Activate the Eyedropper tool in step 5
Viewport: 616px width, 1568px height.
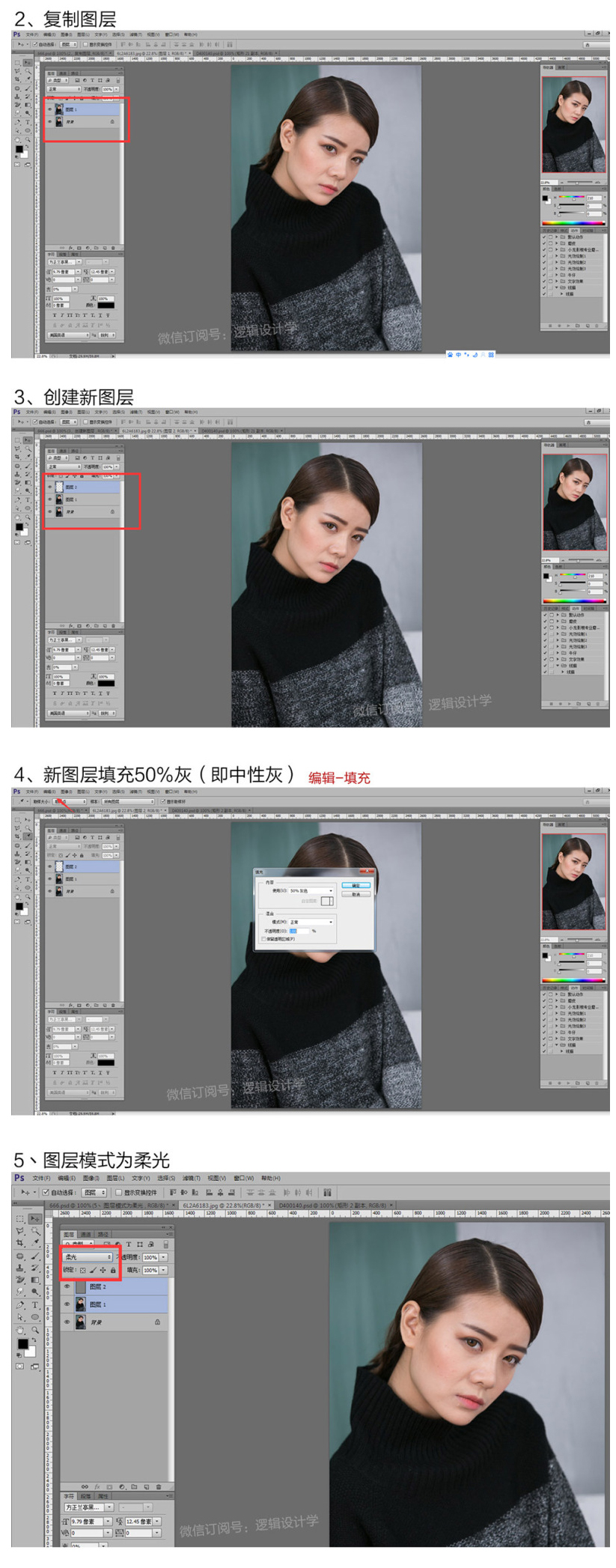(x=35, y=1243)
